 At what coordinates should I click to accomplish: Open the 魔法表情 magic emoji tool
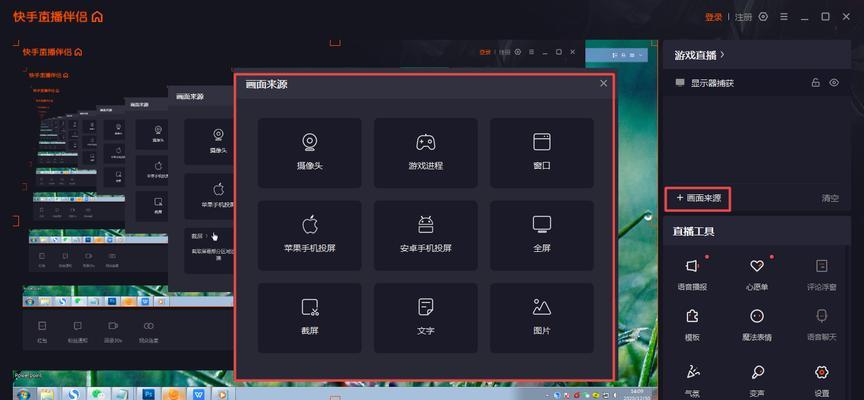coord(757,325)
